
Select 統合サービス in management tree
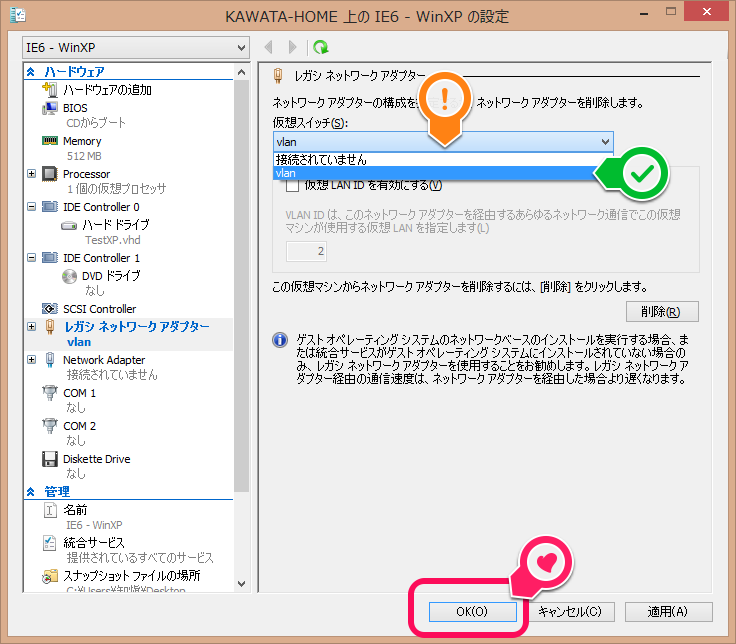click(94, 543)
